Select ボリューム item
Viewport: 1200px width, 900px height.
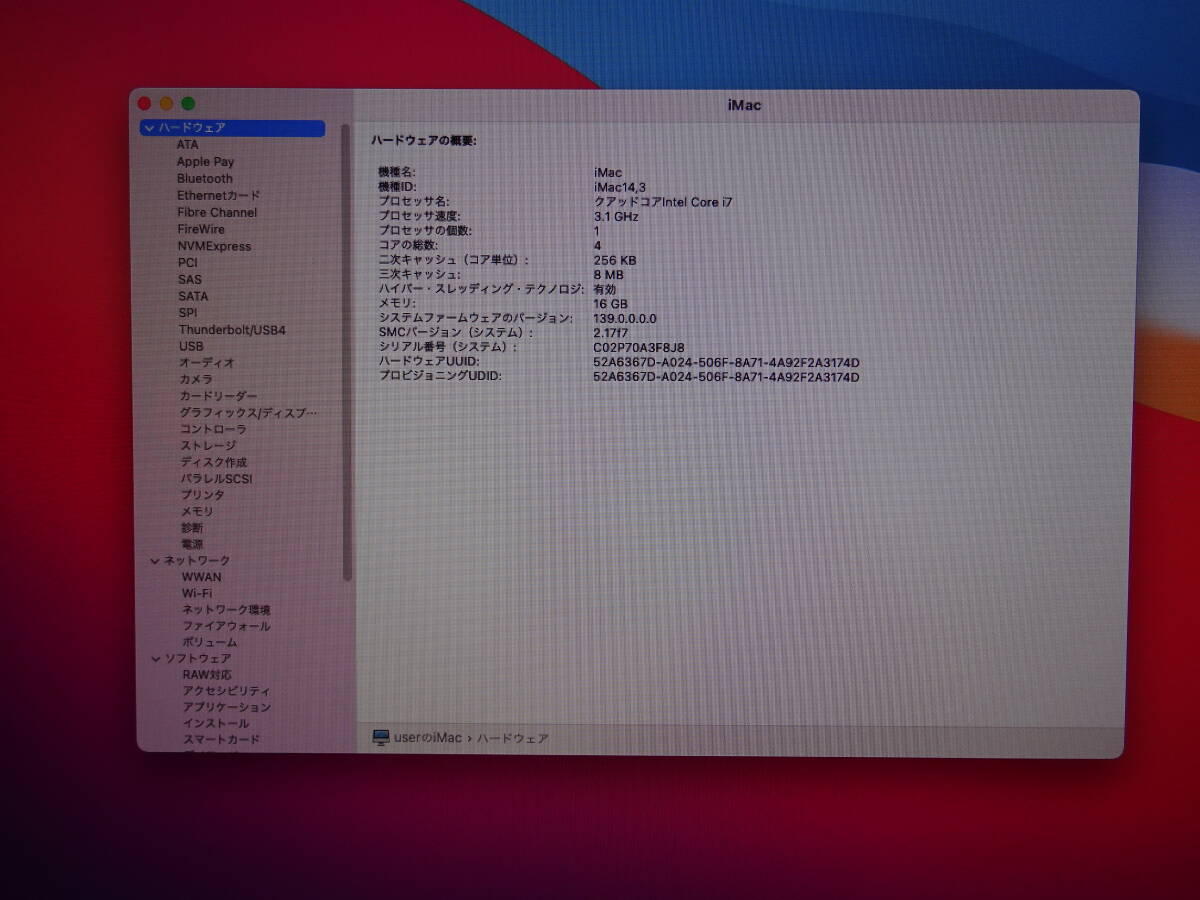point(209,642)
